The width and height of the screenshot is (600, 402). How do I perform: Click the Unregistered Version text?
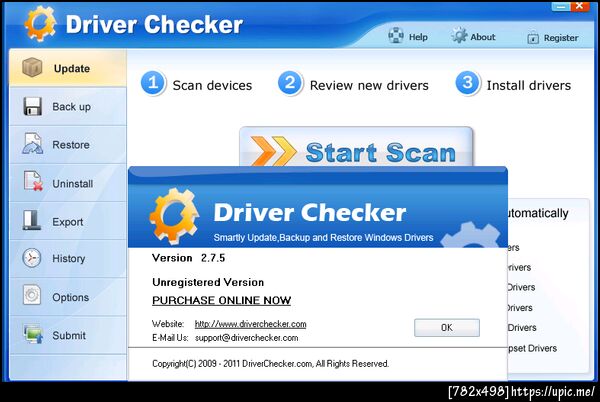pyautogui.click(x=208, y=282)
